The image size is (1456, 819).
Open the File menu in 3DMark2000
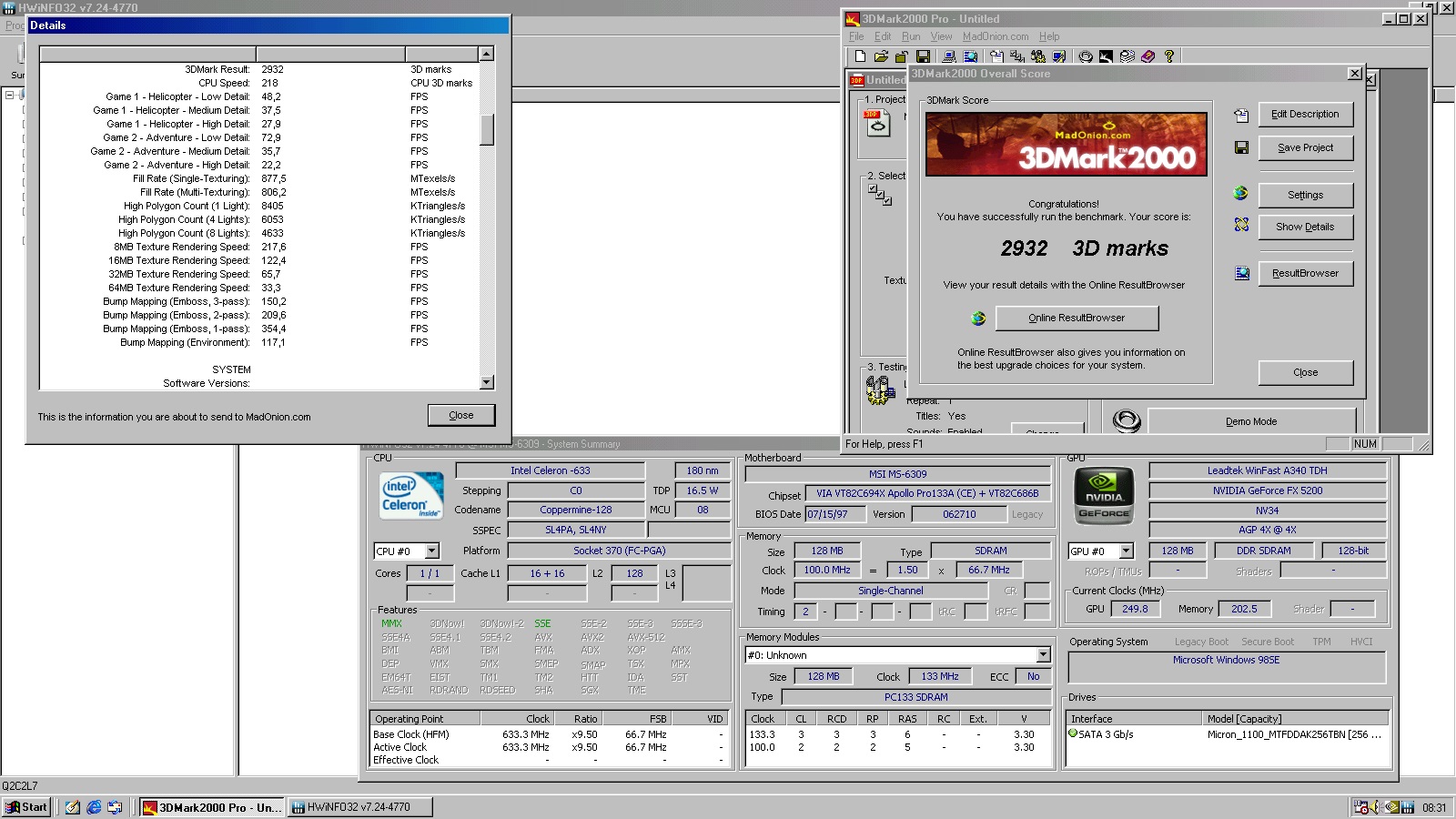tap(856, 36)
